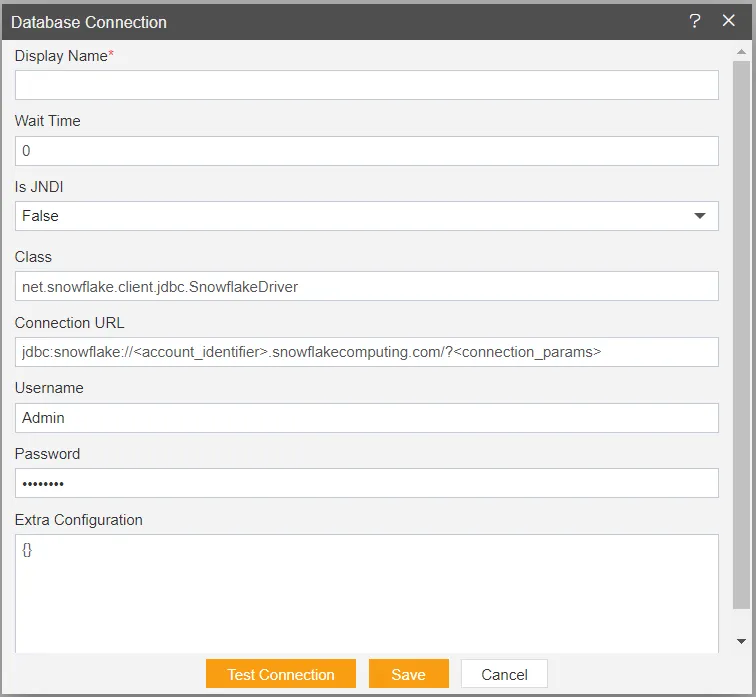Viewport: 756px width, 697px height.
Task: Click the vertical scrollbar thumb
Action: (x=742, y=335)
